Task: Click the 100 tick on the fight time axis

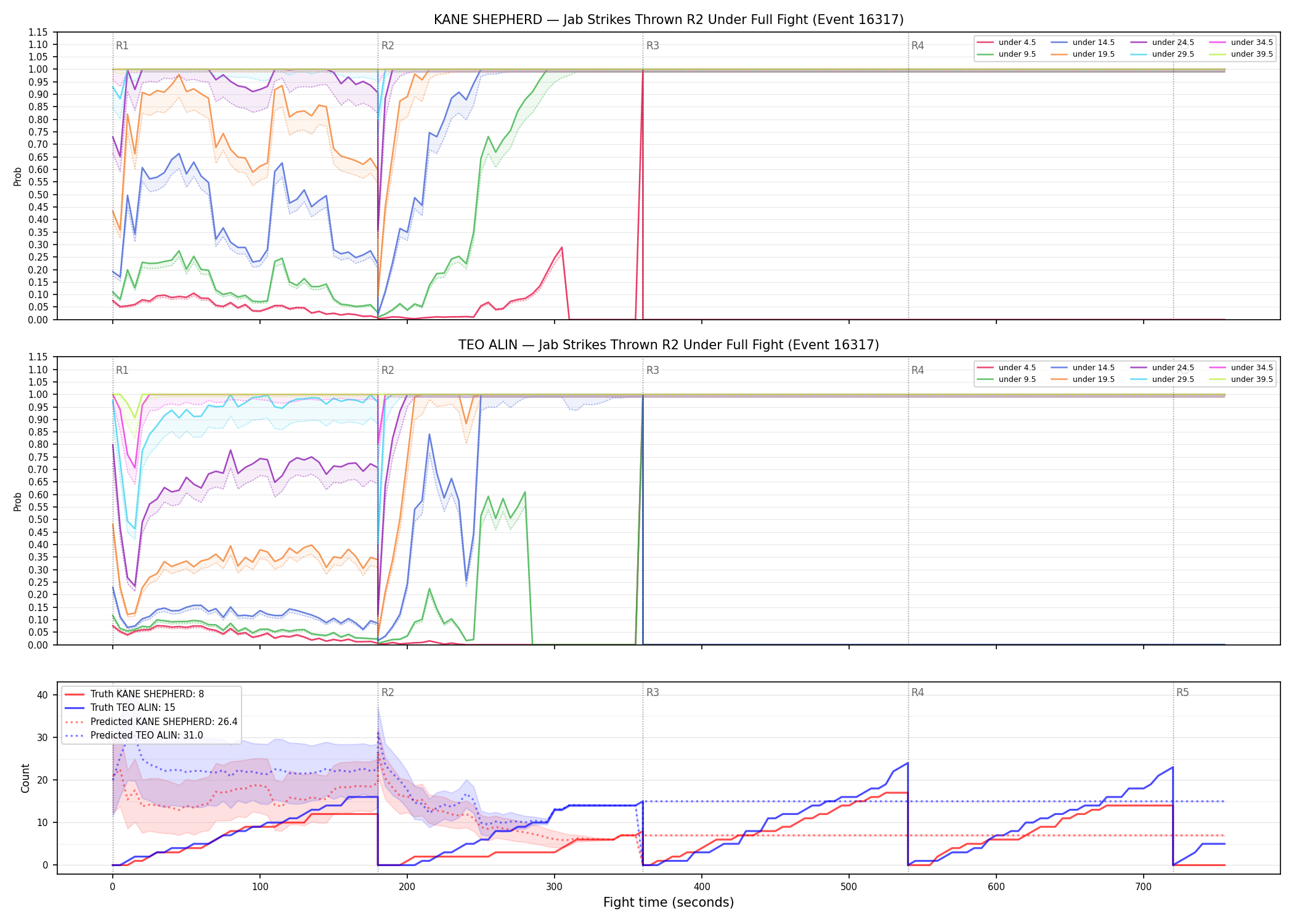Action: point(260,887)
